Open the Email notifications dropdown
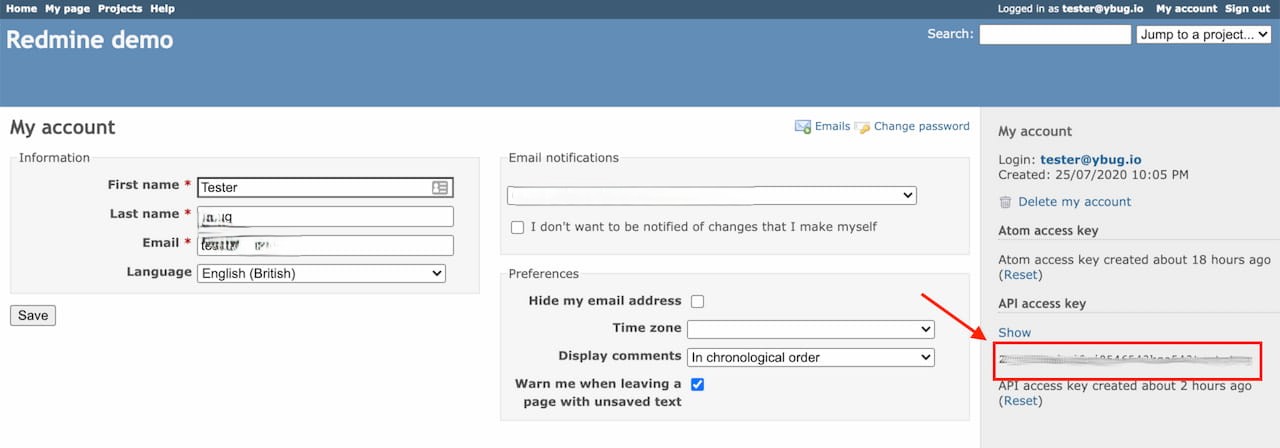 coord(711,195)
